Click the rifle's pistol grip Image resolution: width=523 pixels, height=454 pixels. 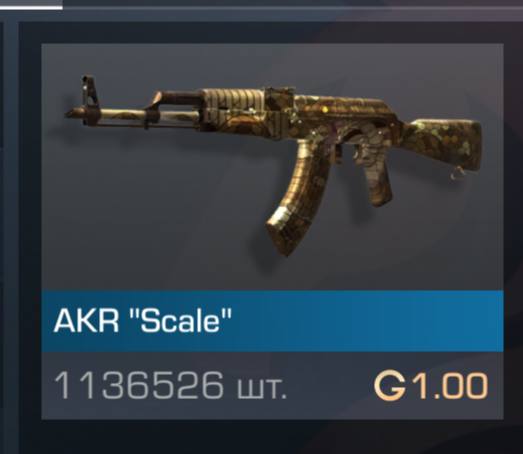(375, 180)
